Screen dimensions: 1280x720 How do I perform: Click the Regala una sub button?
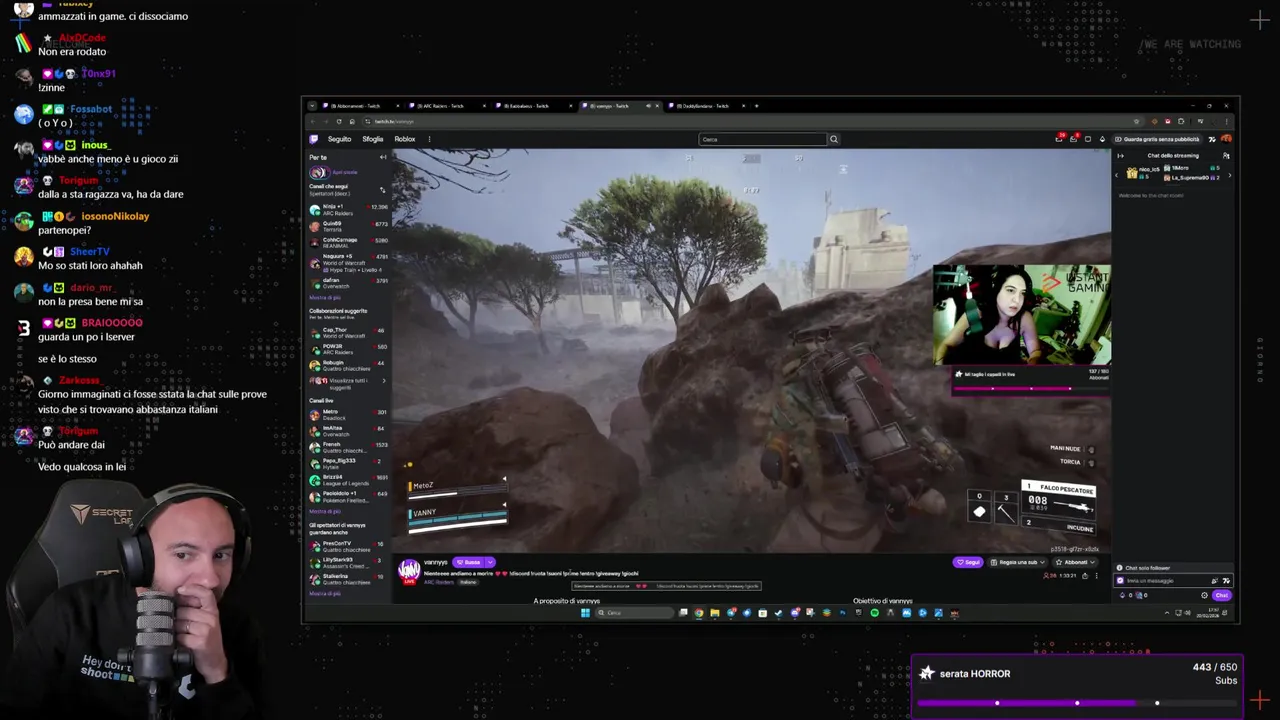pyautogui.click(x=1018, y=562)
